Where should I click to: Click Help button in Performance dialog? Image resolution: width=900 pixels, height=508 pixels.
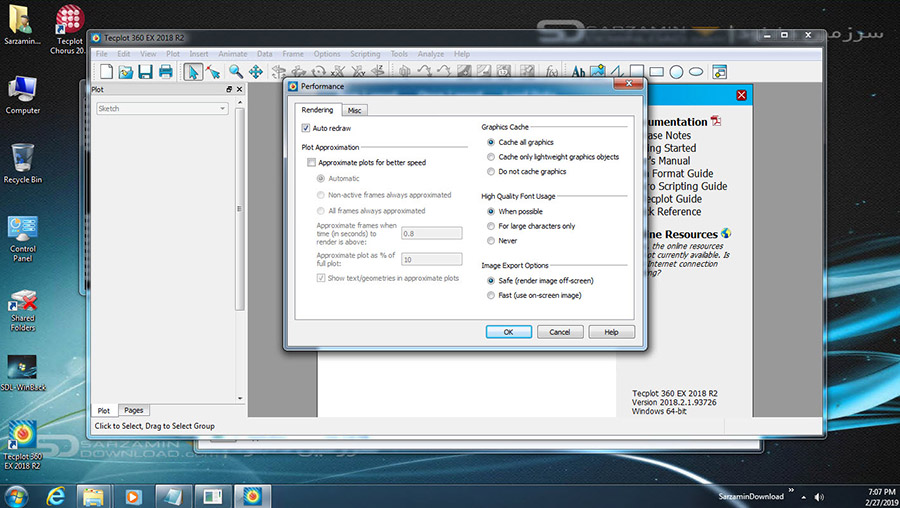point(611,332)
